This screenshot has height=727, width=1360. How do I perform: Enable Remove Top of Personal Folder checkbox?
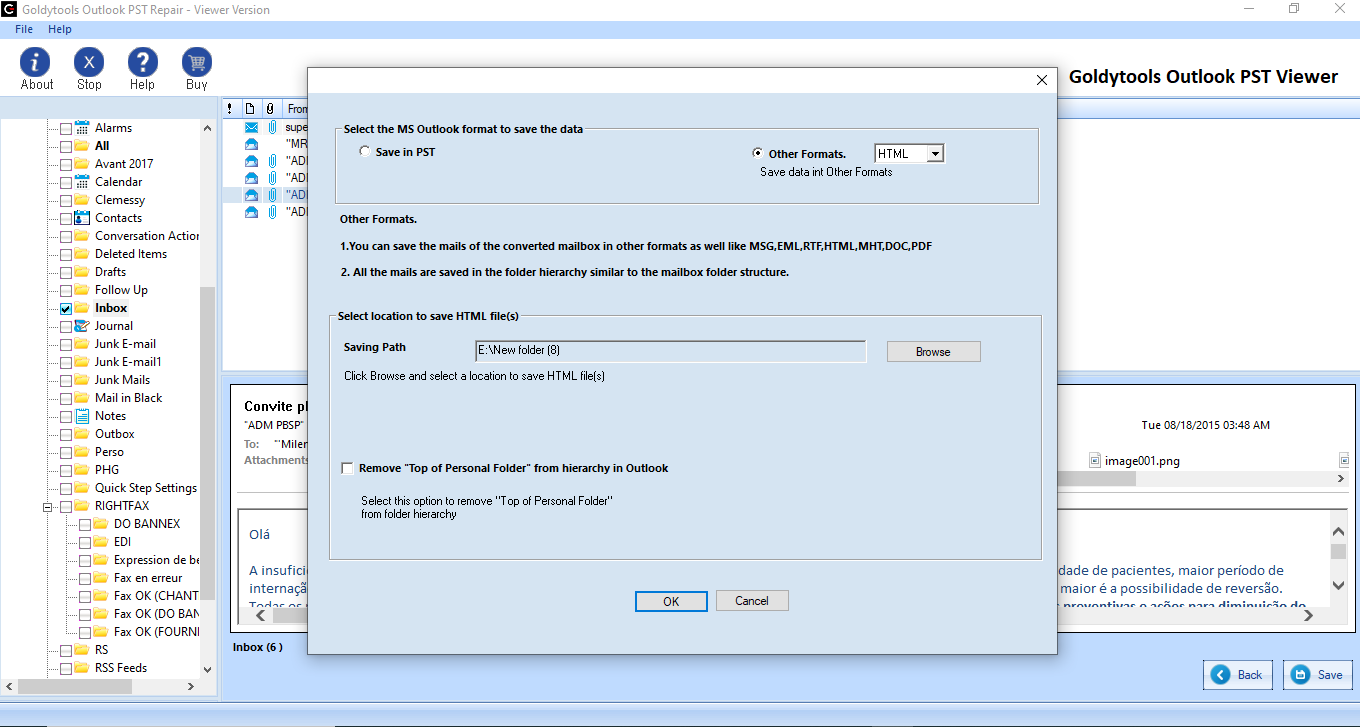(x=347, y=468)
